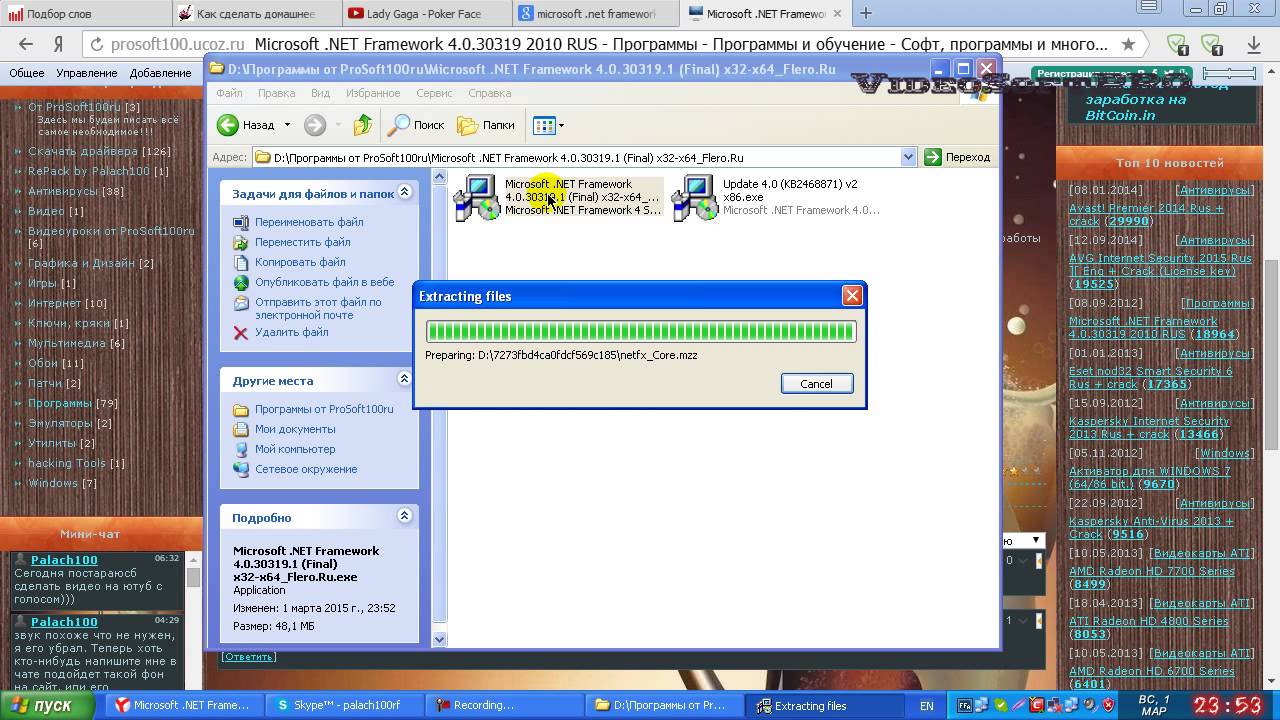This screenshot has height=720, width=1280.
Task: Click Publish this file to the web
Action: (x=324, y=282)
